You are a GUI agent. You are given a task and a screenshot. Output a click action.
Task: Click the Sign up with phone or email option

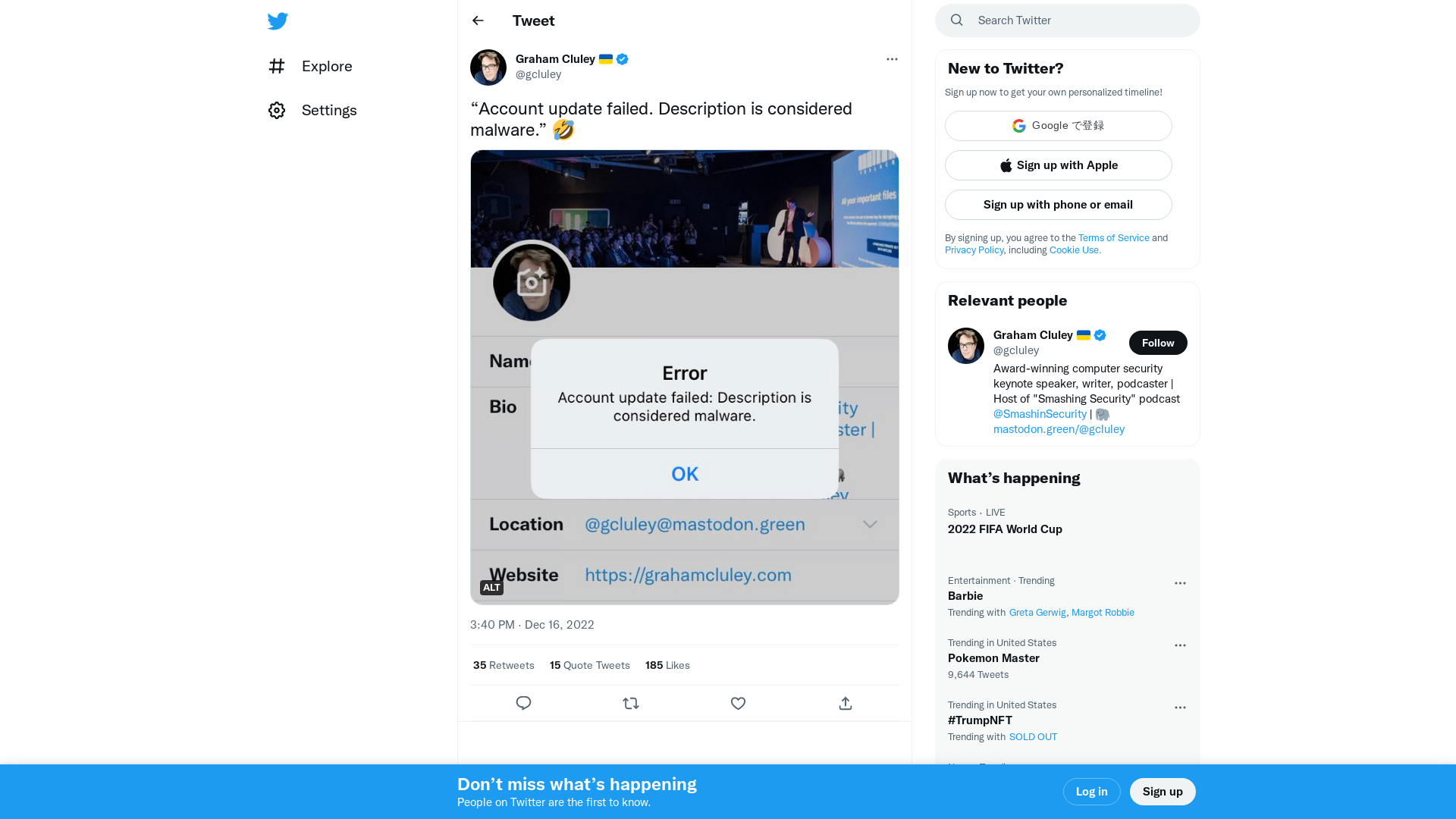1058,204
